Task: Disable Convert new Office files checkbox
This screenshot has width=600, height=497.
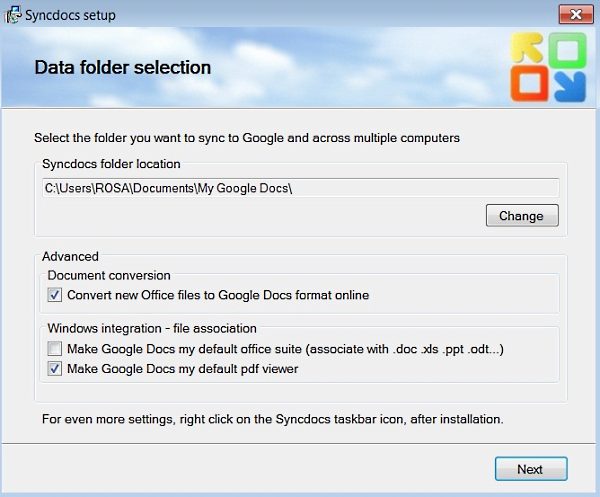Action: click(54, 295)
